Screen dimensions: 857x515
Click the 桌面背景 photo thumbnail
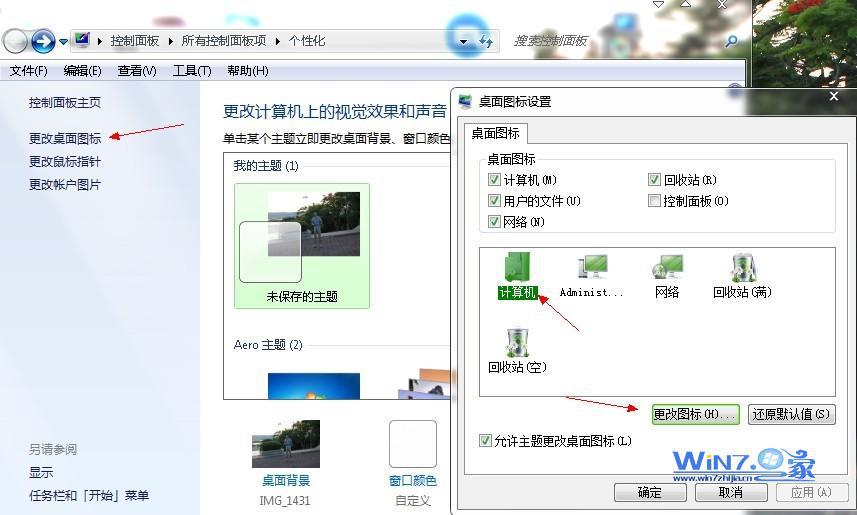(x=285, y=443)
